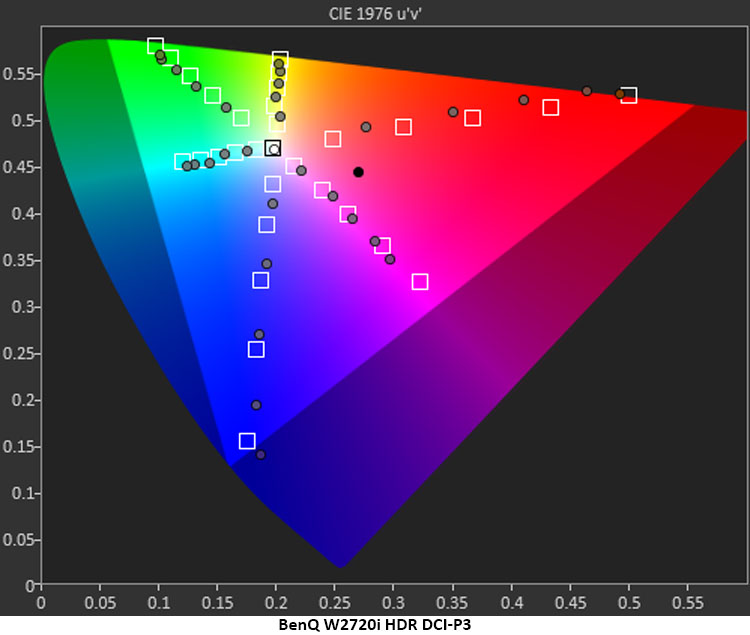750x635 pixels.
Task: Click the x-axis label 0.2
Action: (x=276, y=602)
